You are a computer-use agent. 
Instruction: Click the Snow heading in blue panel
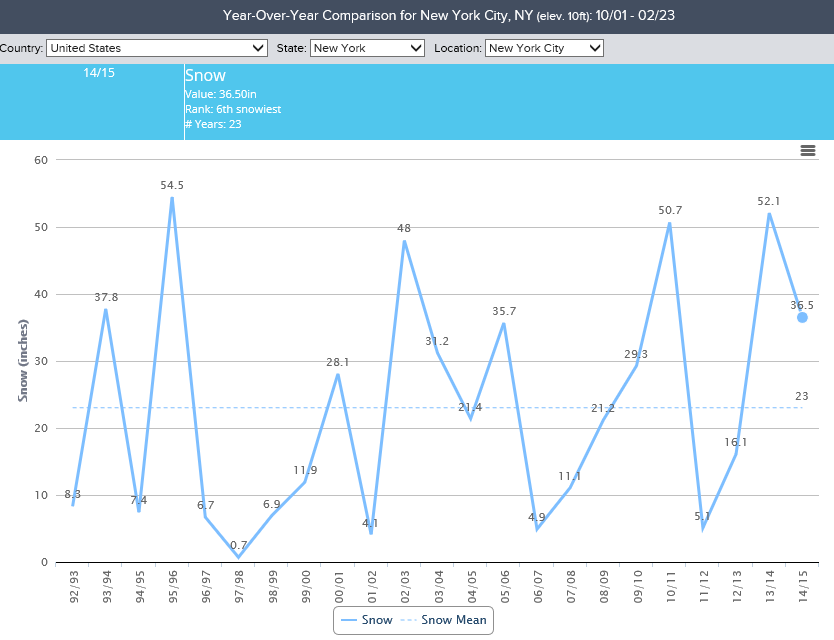205,75
